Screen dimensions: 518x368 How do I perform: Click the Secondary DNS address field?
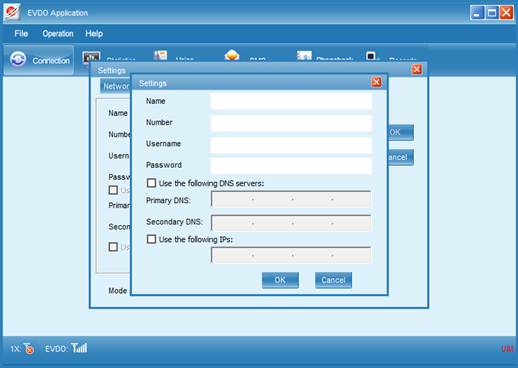tap(291, 222)
